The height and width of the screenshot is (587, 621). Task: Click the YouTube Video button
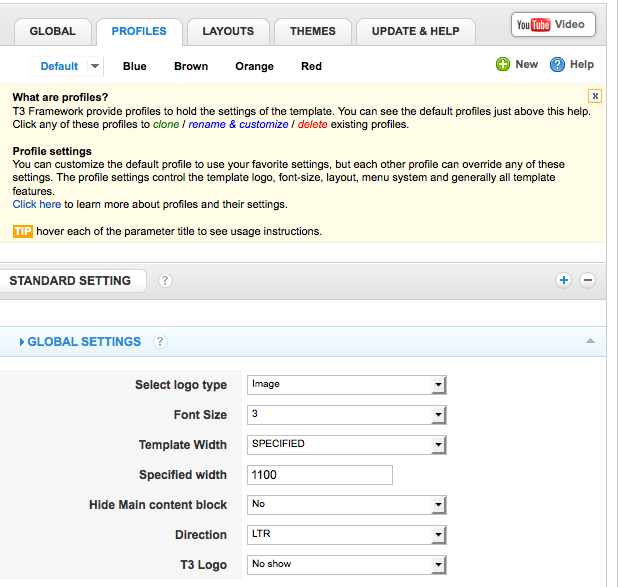[553, 25]
